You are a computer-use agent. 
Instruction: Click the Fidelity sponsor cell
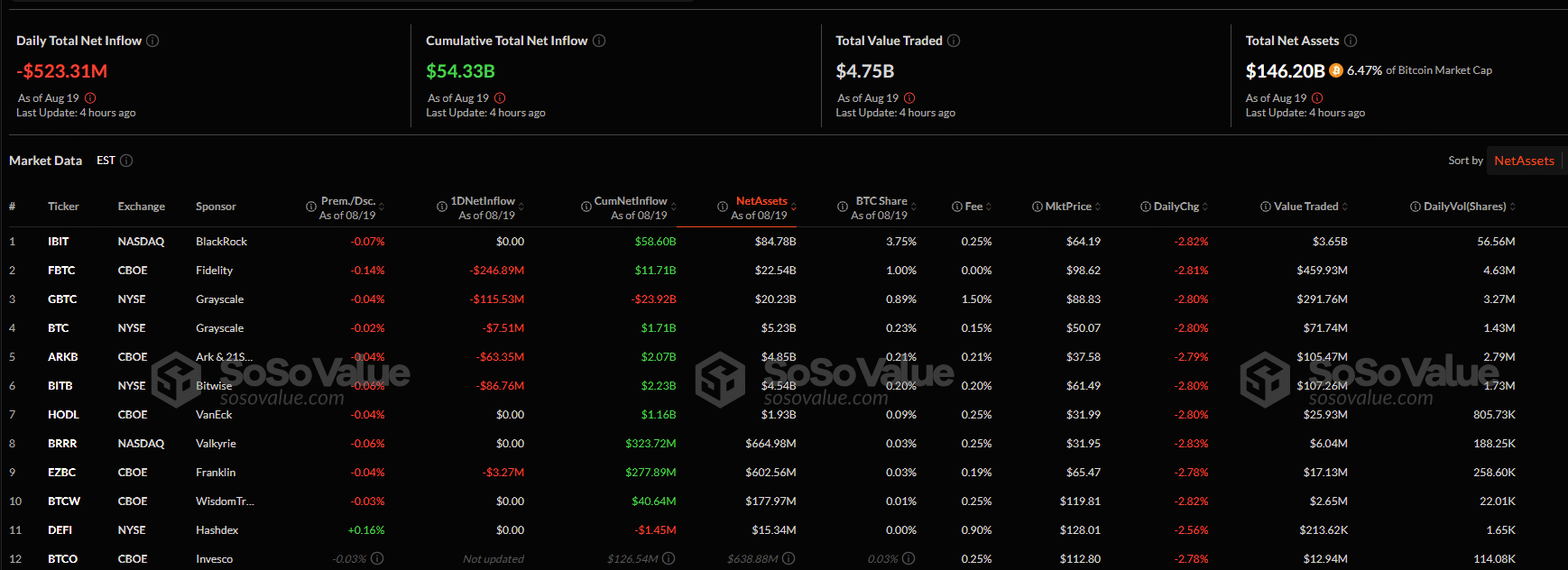coord(214,271)
